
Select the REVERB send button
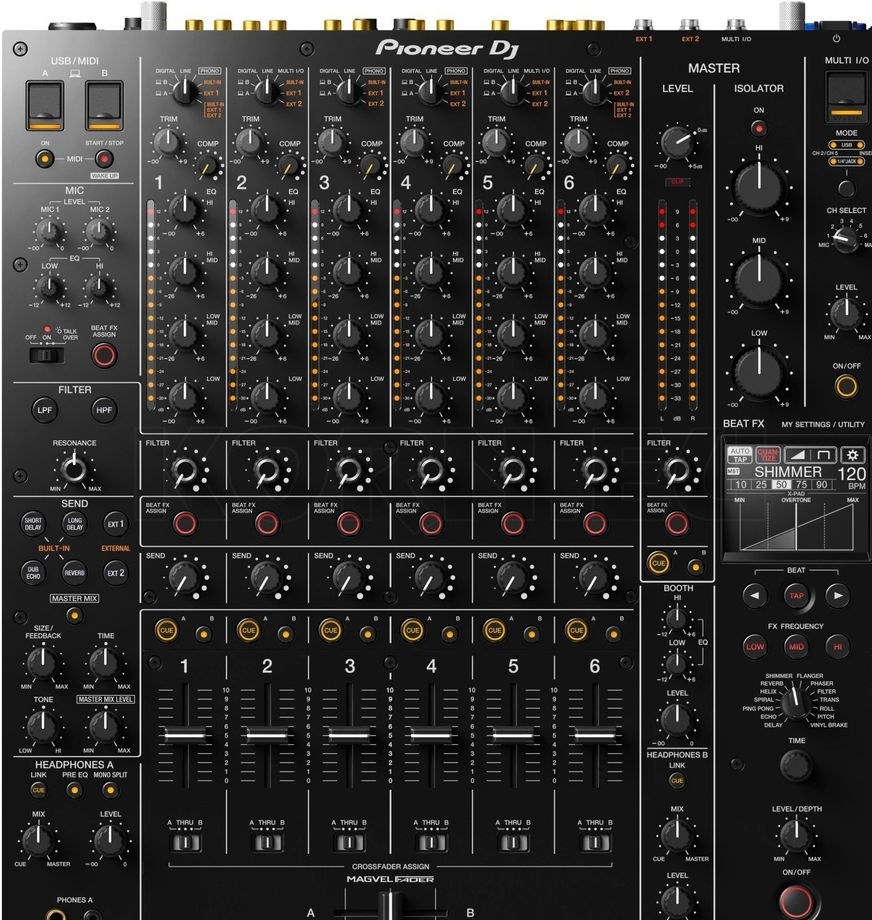click(74, 573)
